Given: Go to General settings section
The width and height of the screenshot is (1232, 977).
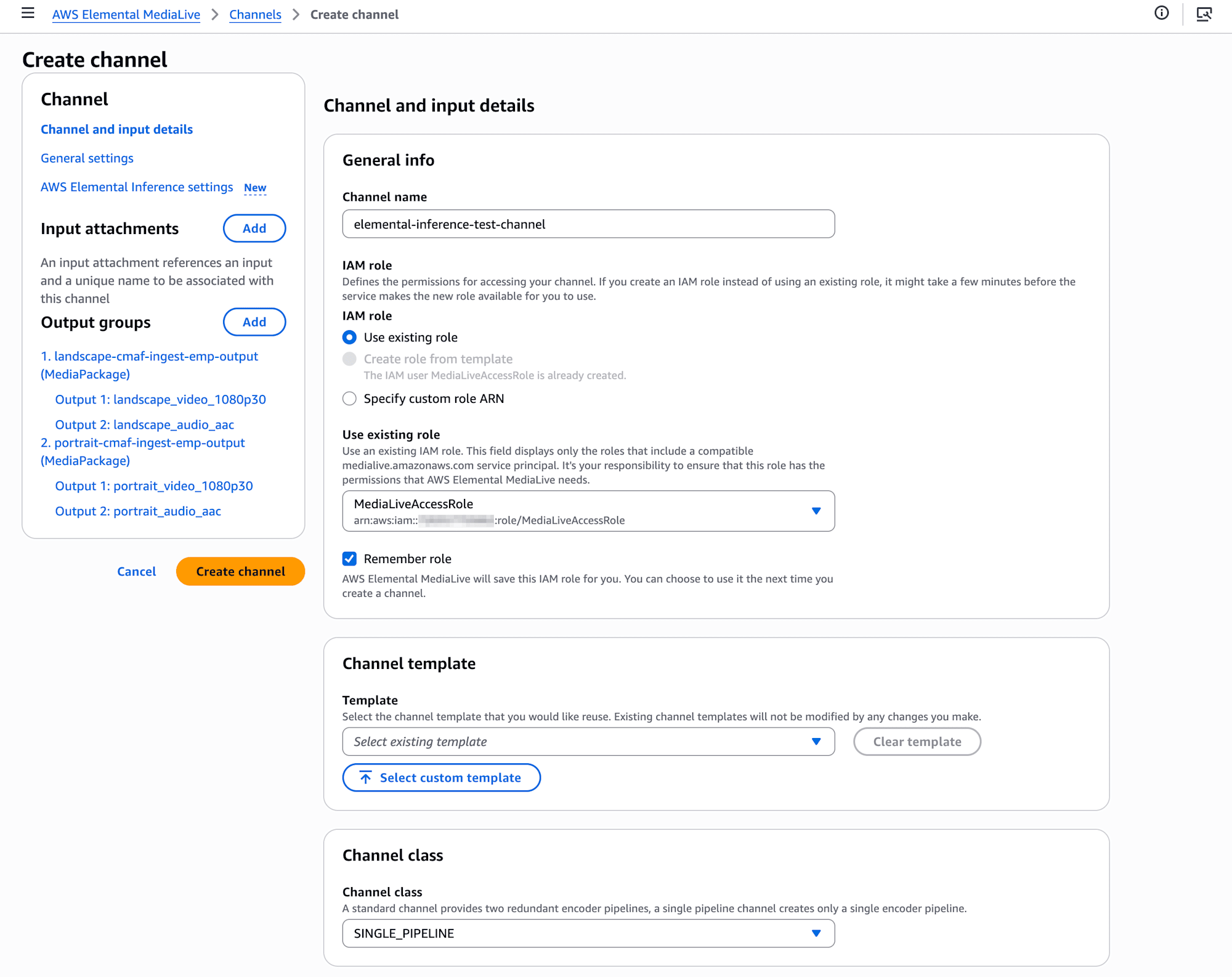Looking at the screenshot, I should tap(87, 158).
